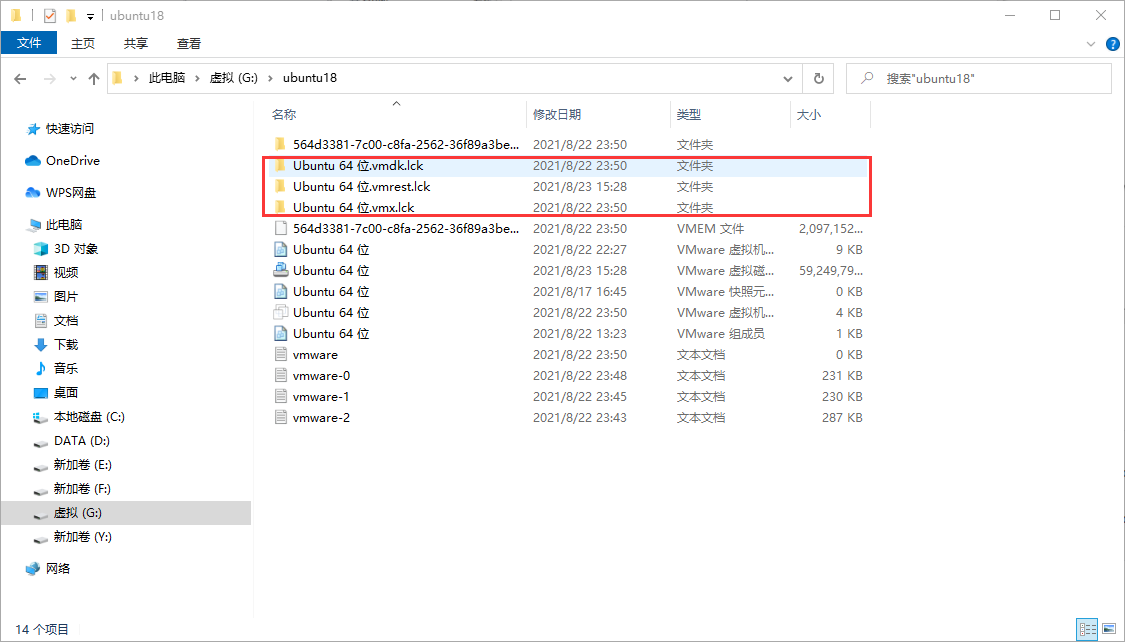Open 图片 folder in sidebar

point(65,296)
